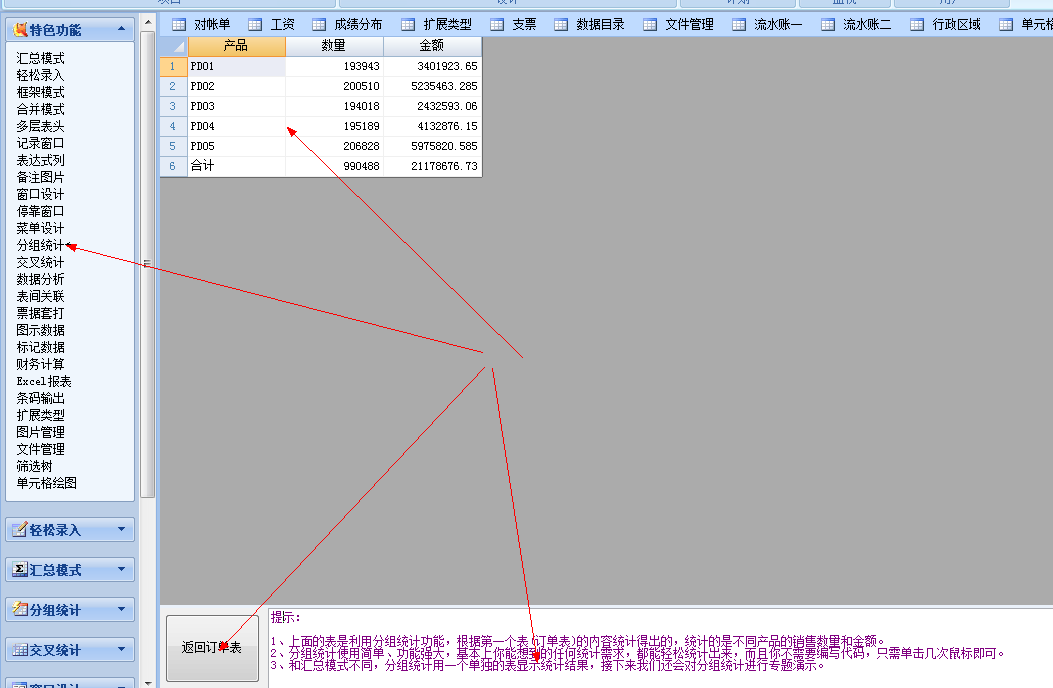
Task: Click sidebar scrollbar up arrow
Action: tap(148, 24)
